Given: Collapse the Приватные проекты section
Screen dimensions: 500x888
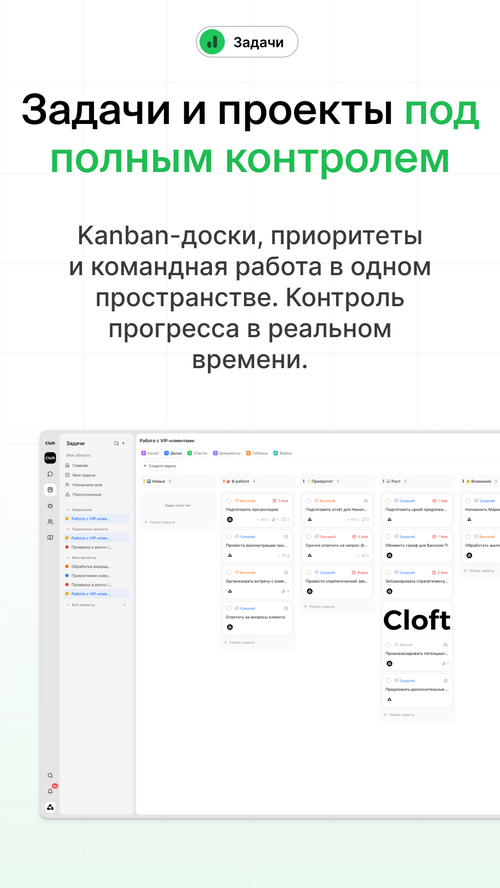Looking at the screenshot, I should tap(68, 529).
